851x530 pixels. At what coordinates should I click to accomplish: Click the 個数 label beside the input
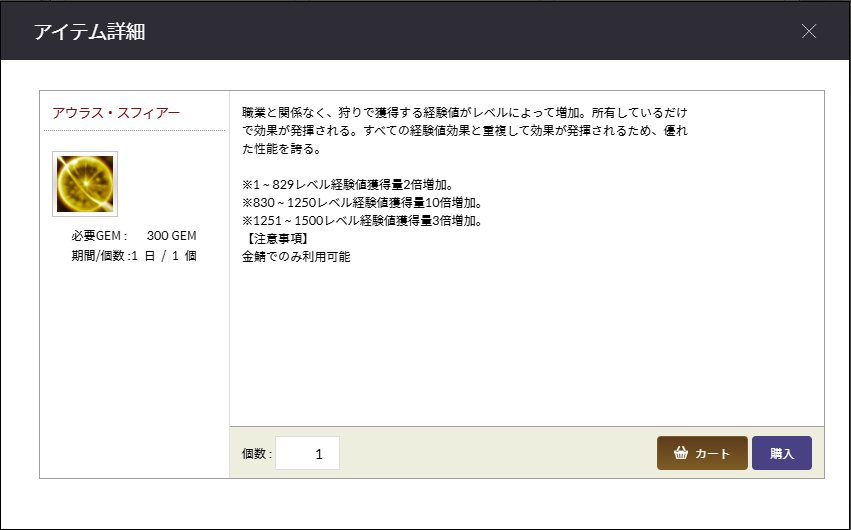click(x=256, y=454)
